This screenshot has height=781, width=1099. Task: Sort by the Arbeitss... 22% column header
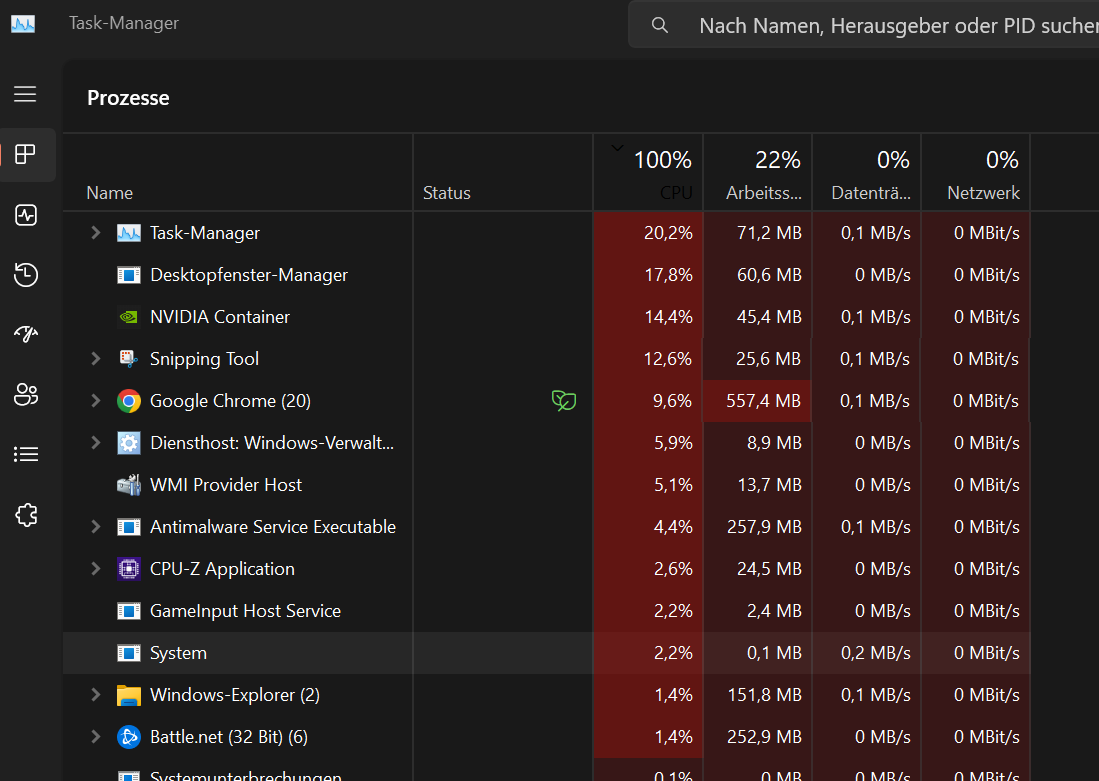(758, 172)
